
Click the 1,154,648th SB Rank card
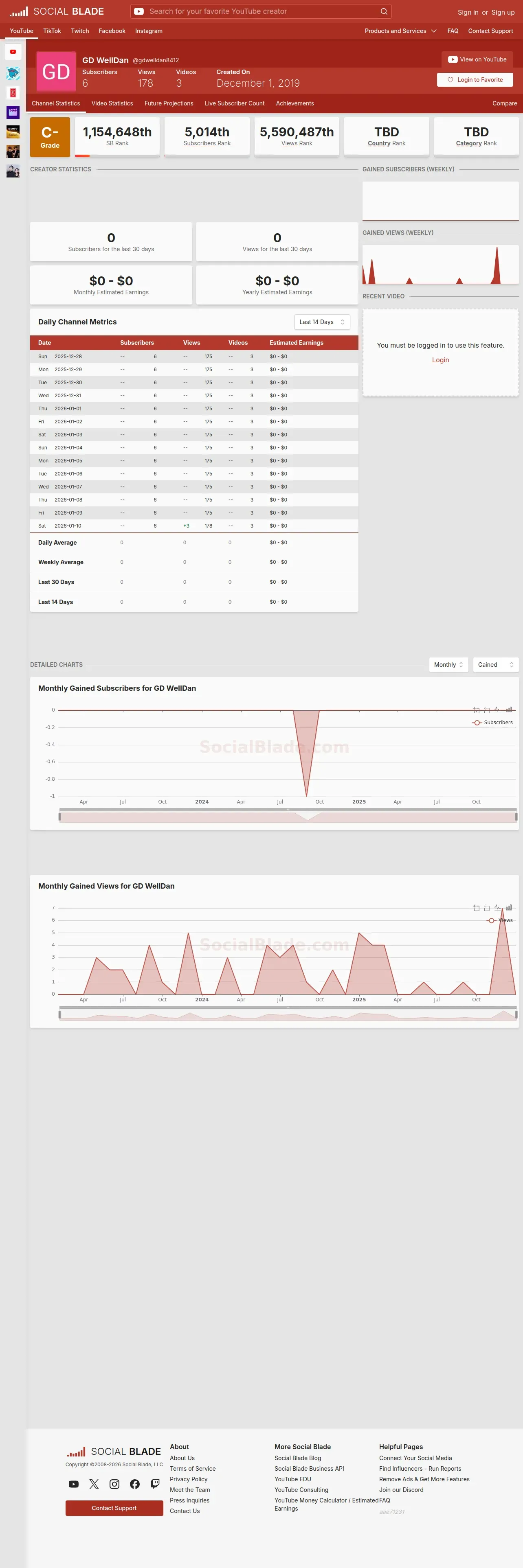tap(117, 137)
